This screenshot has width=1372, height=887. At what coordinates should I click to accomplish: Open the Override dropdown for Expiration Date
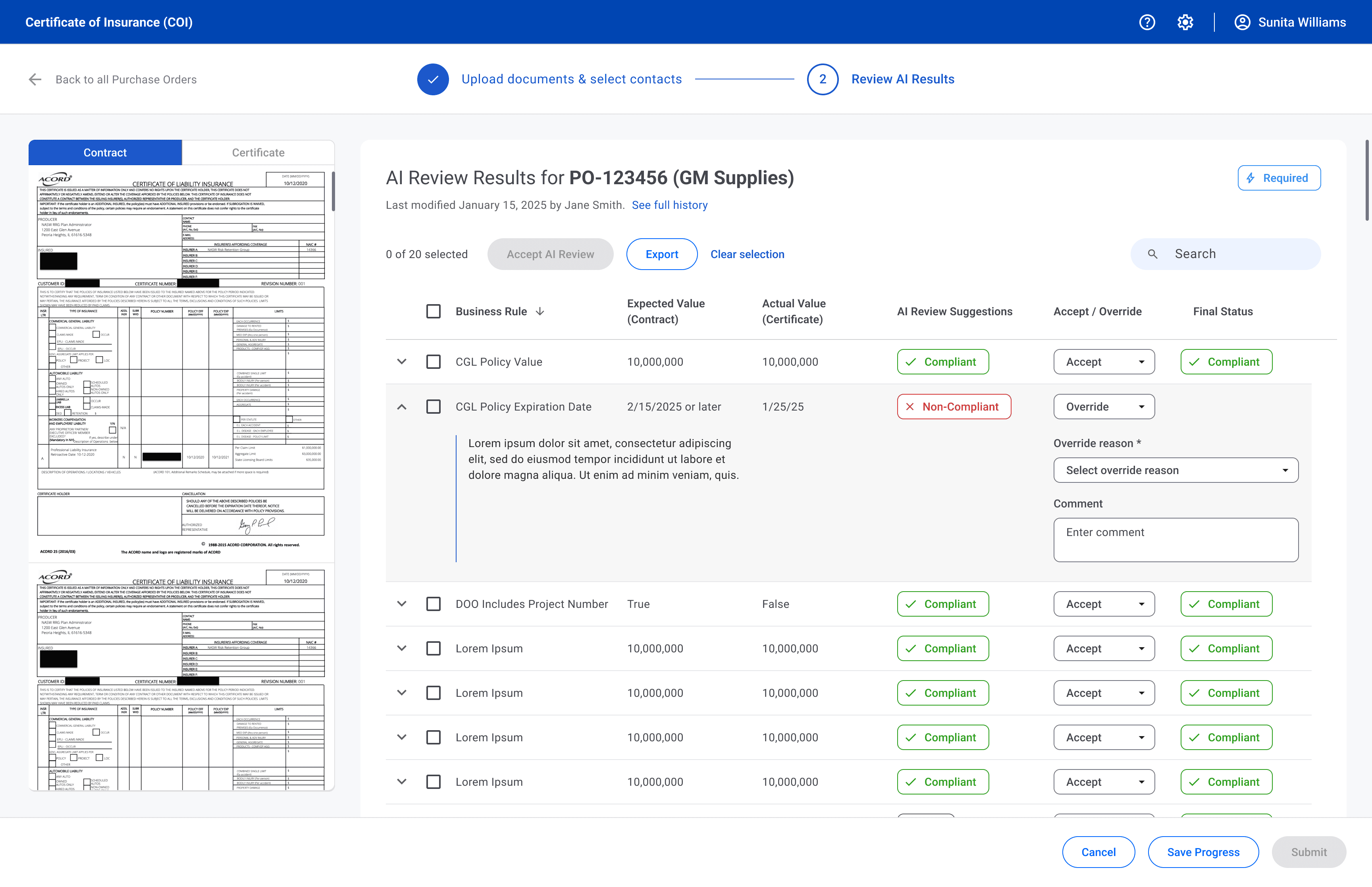(1104, 407)
